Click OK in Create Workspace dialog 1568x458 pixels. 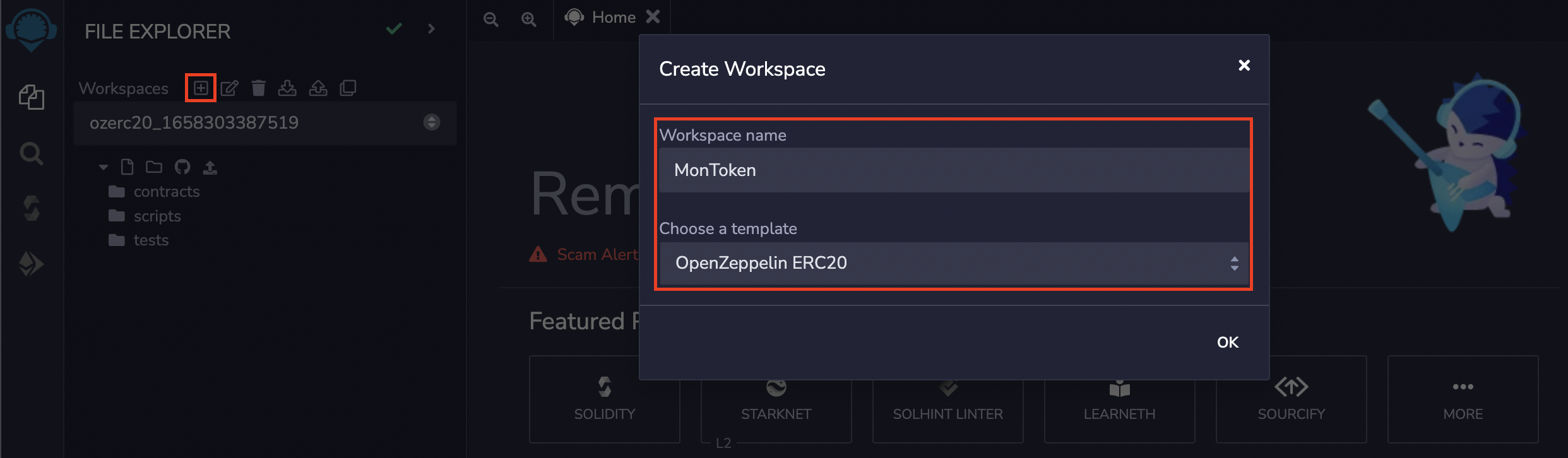click(x=1228, y=342)
